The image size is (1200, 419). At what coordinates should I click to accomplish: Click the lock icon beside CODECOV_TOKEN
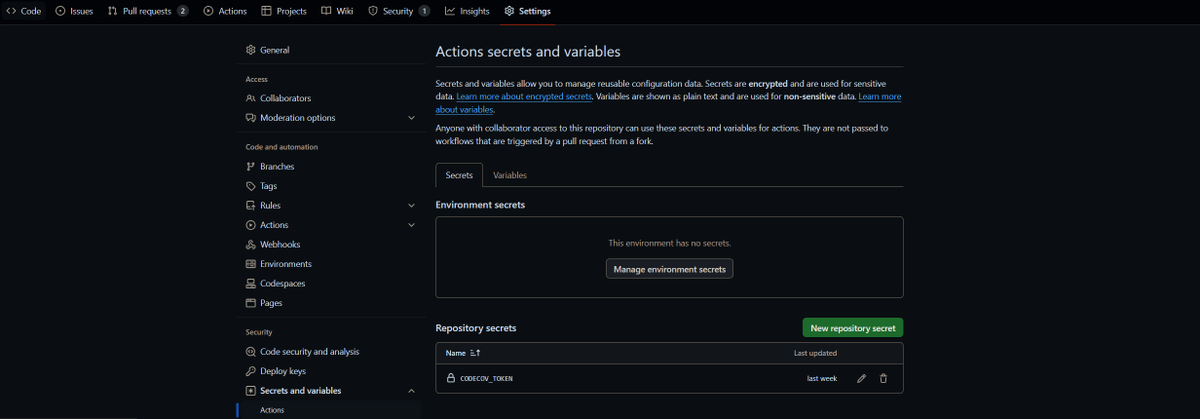pyautogui.click(x=451, y=379)
